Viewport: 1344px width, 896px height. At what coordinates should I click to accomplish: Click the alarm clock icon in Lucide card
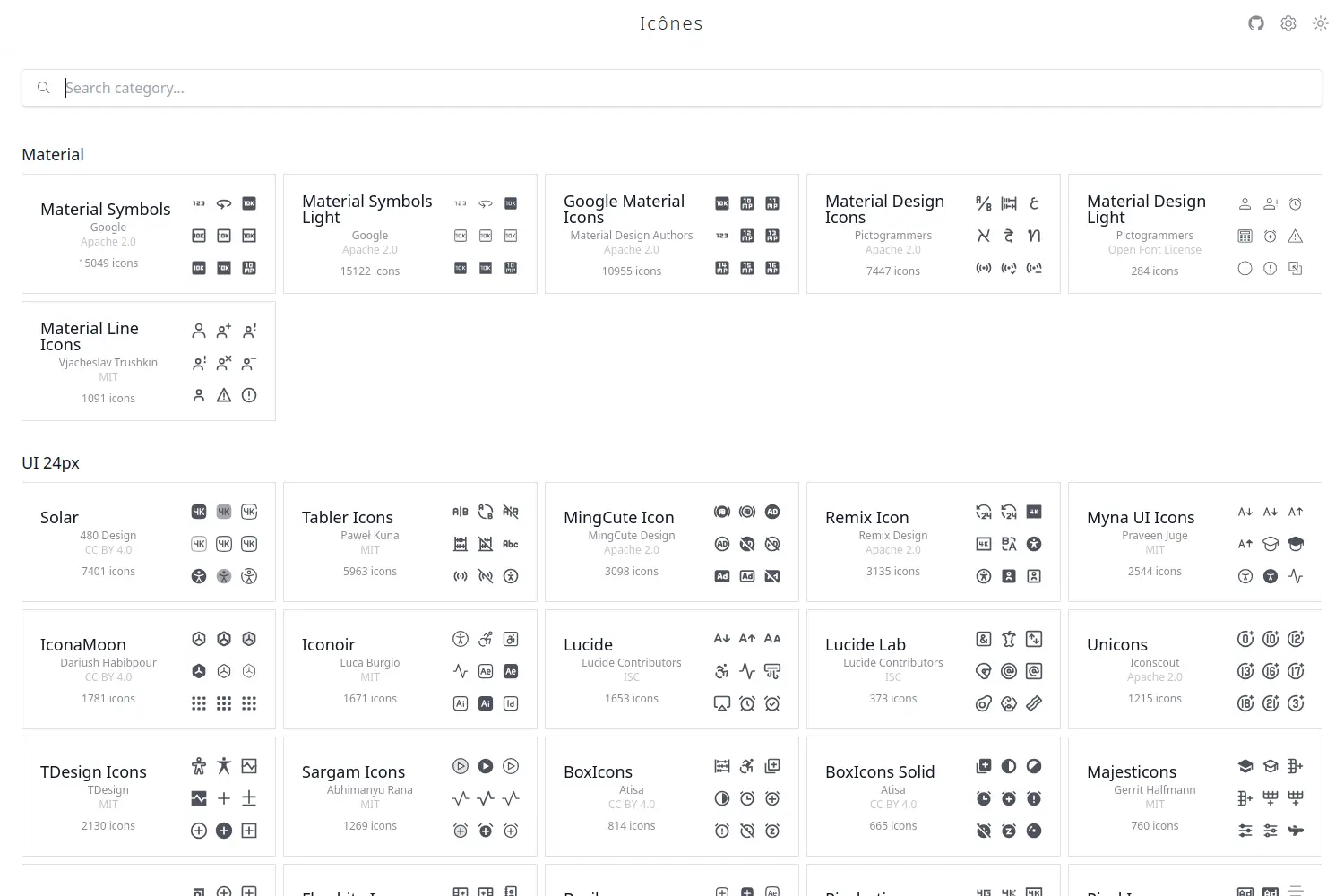747,703
